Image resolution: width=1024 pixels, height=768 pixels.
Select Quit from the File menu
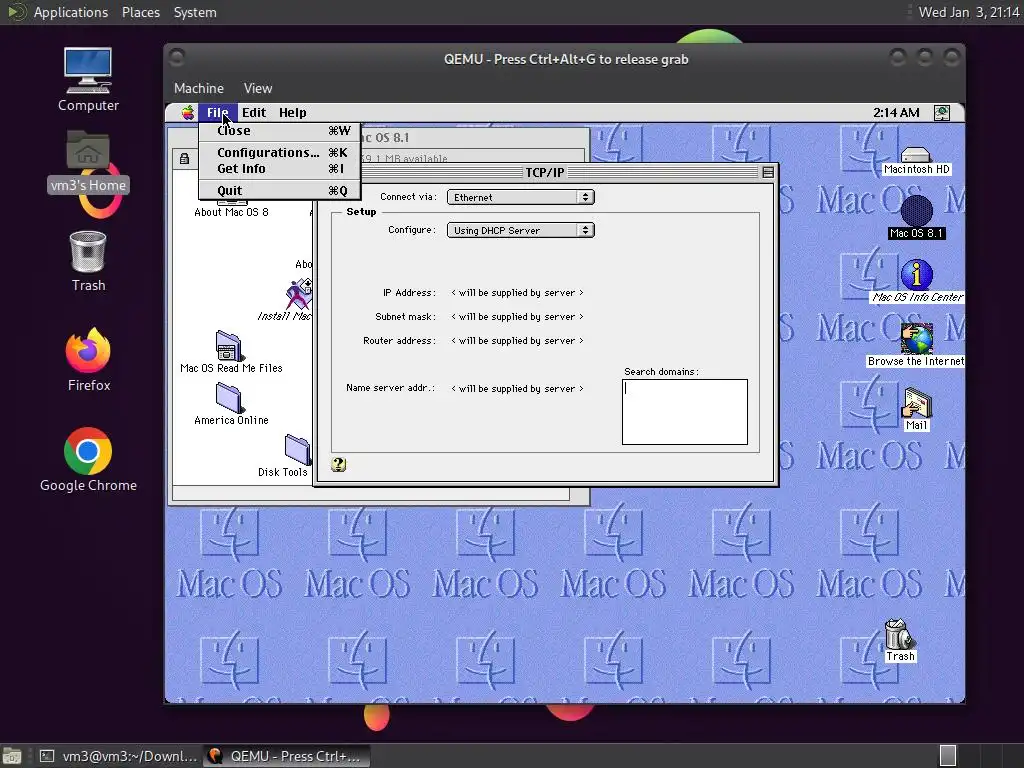pyautogui.click(x=279, y=190)
